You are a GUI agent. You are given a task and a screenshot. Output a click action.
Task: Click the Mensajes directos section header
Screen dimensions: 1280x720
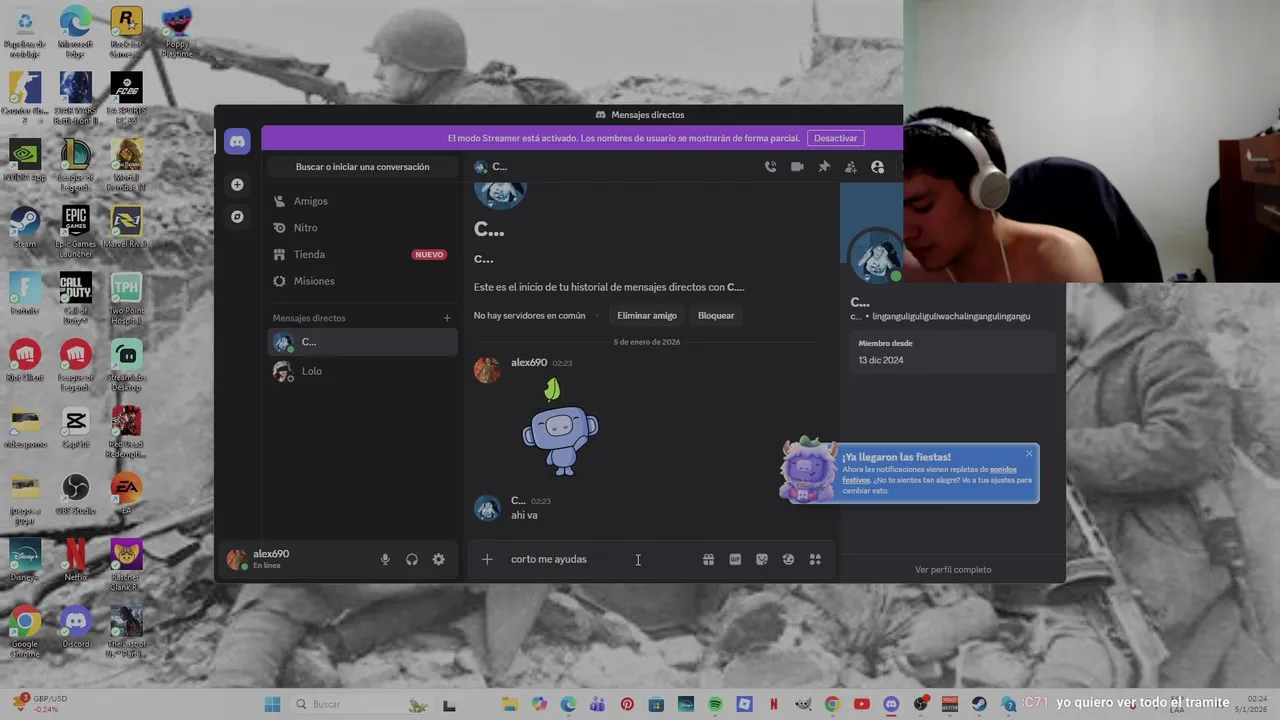click(x=309, y=318)
